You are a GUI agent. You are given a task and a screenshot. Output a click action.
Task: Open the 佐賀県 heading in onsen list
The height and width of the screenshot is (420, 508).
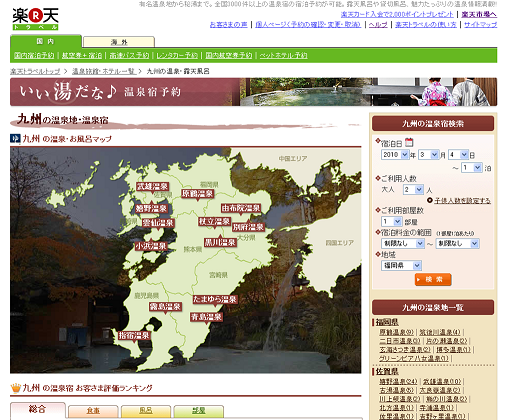coord(387,372)
